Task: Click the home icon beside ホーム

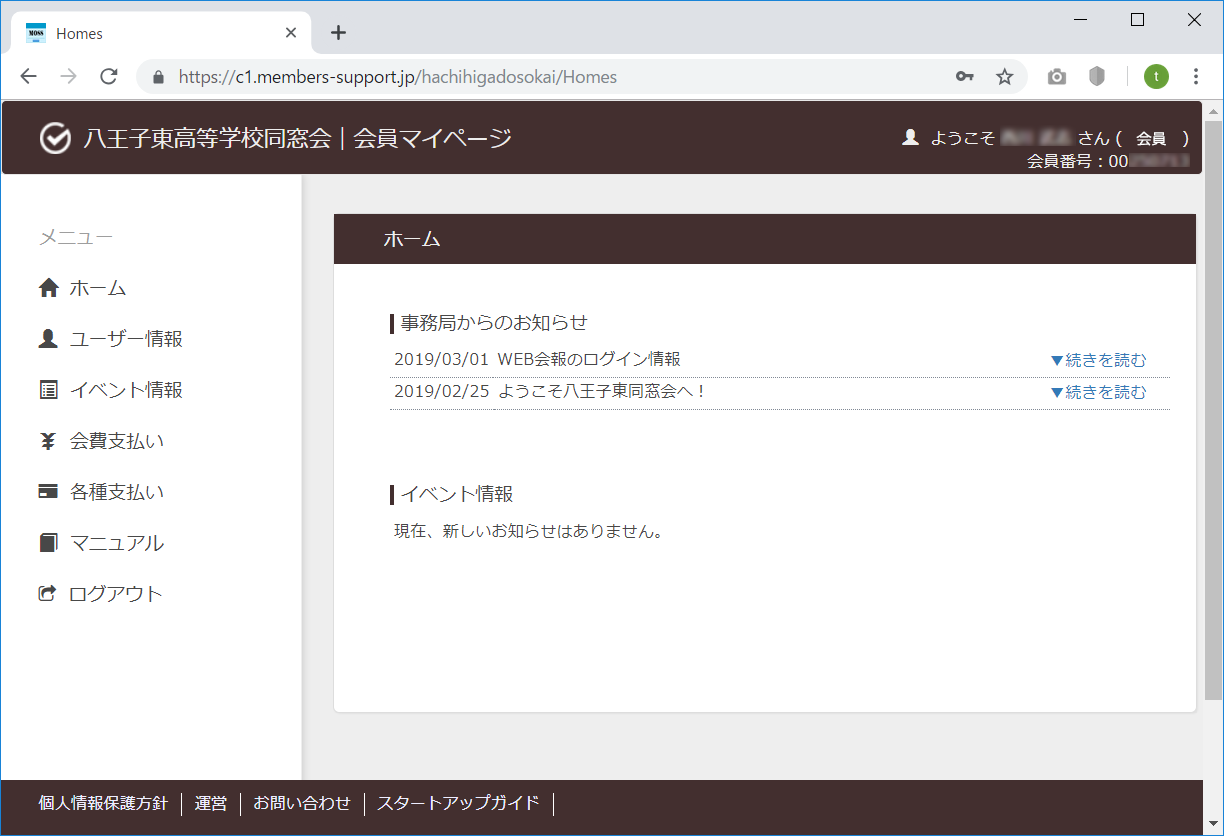Action: 48,289
